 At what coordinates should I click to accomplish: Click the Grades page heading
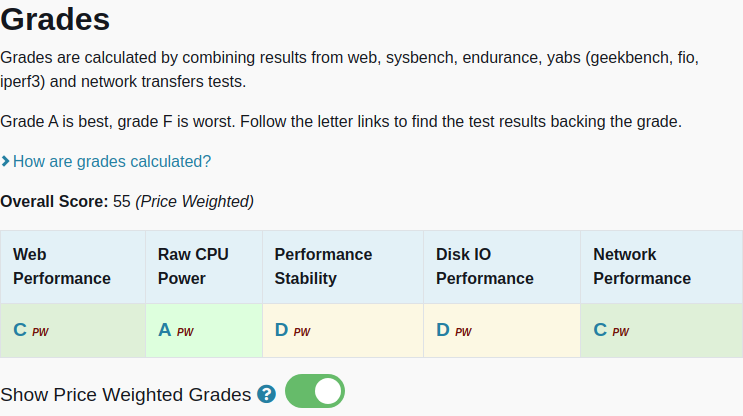pyautogui.click(x=55, y=19)
